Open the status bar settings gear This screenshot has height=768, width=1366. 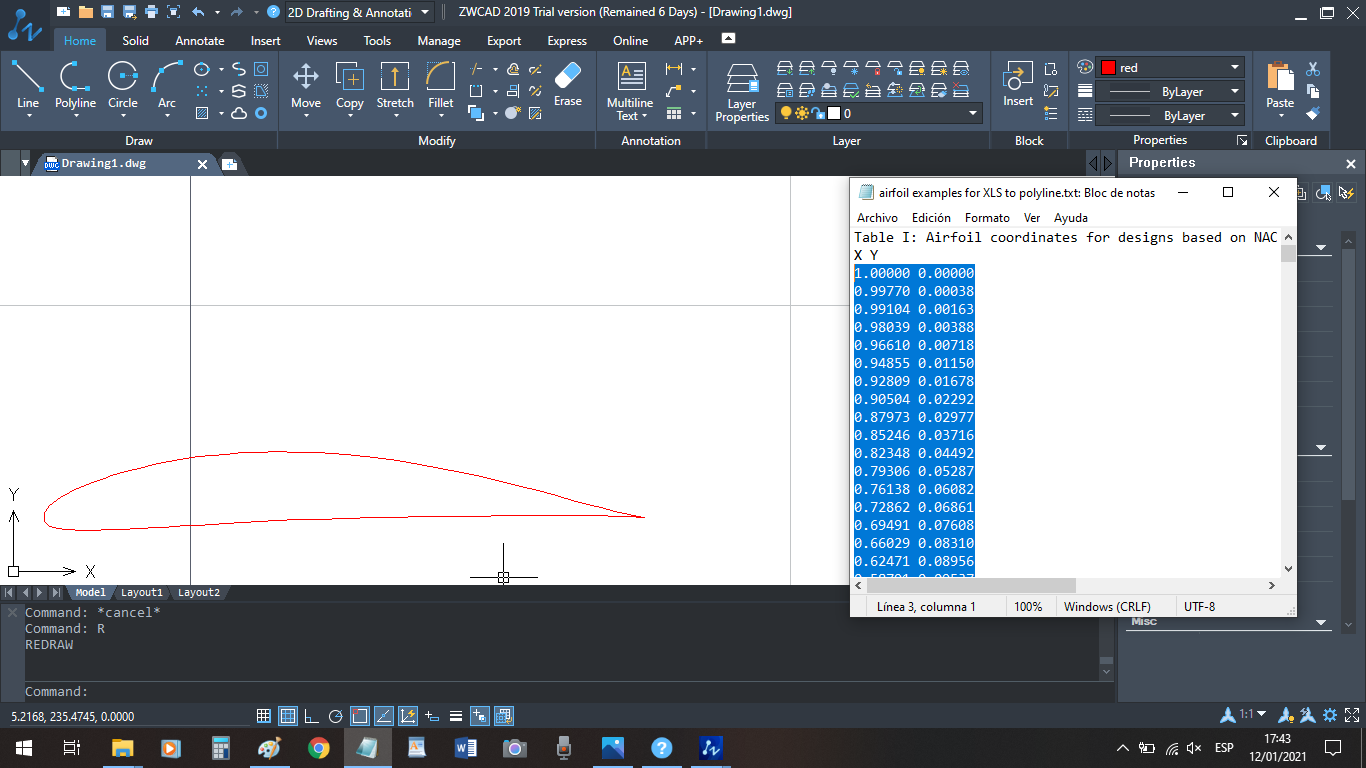point(1330,716)
